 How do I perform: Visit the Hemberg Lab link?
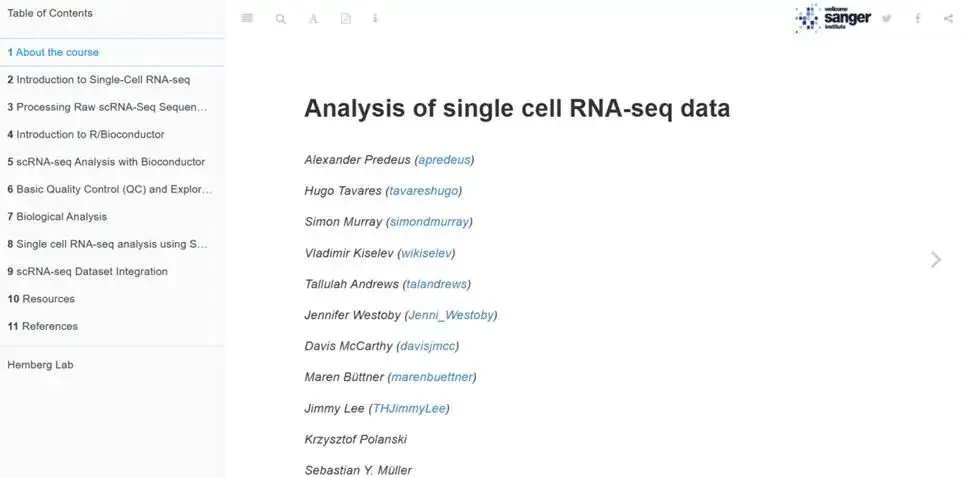pos(40,365)
